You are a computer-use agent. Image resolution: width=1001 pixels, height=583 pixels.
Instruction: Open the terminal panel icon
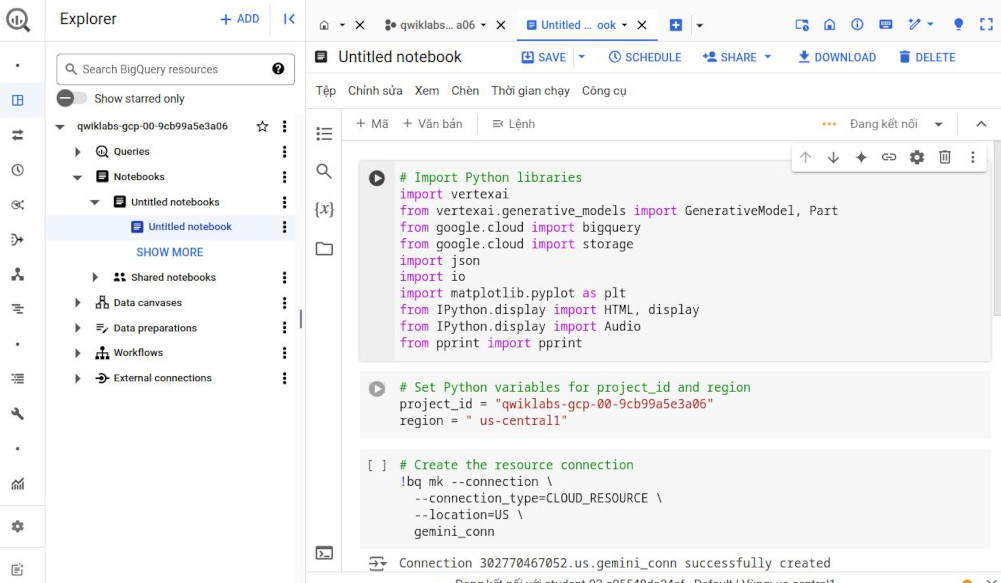pyautogui.click(x=324, y=553)
